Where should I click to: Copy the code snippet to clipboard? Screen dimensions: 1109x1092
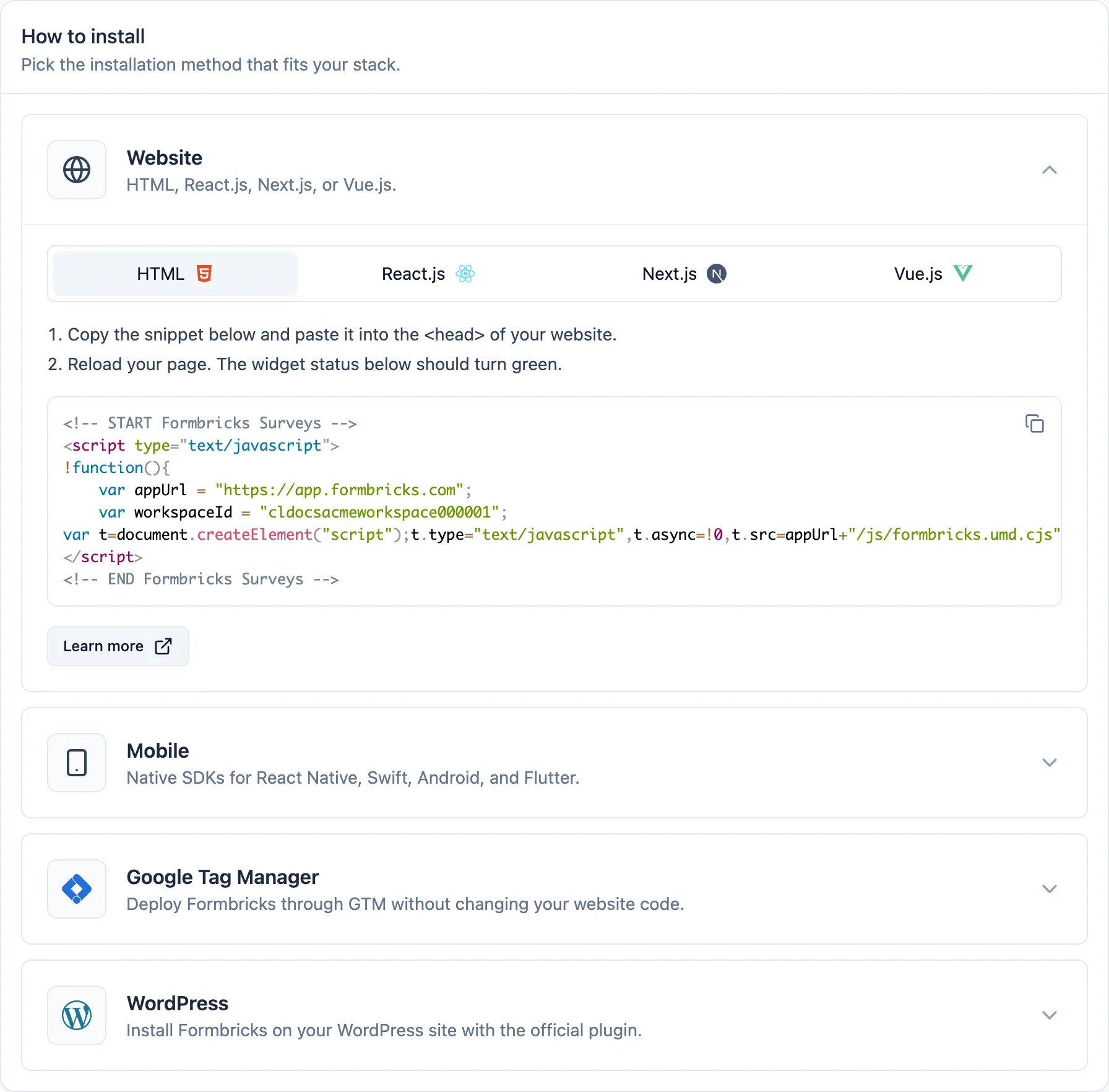click(1034, 424)
